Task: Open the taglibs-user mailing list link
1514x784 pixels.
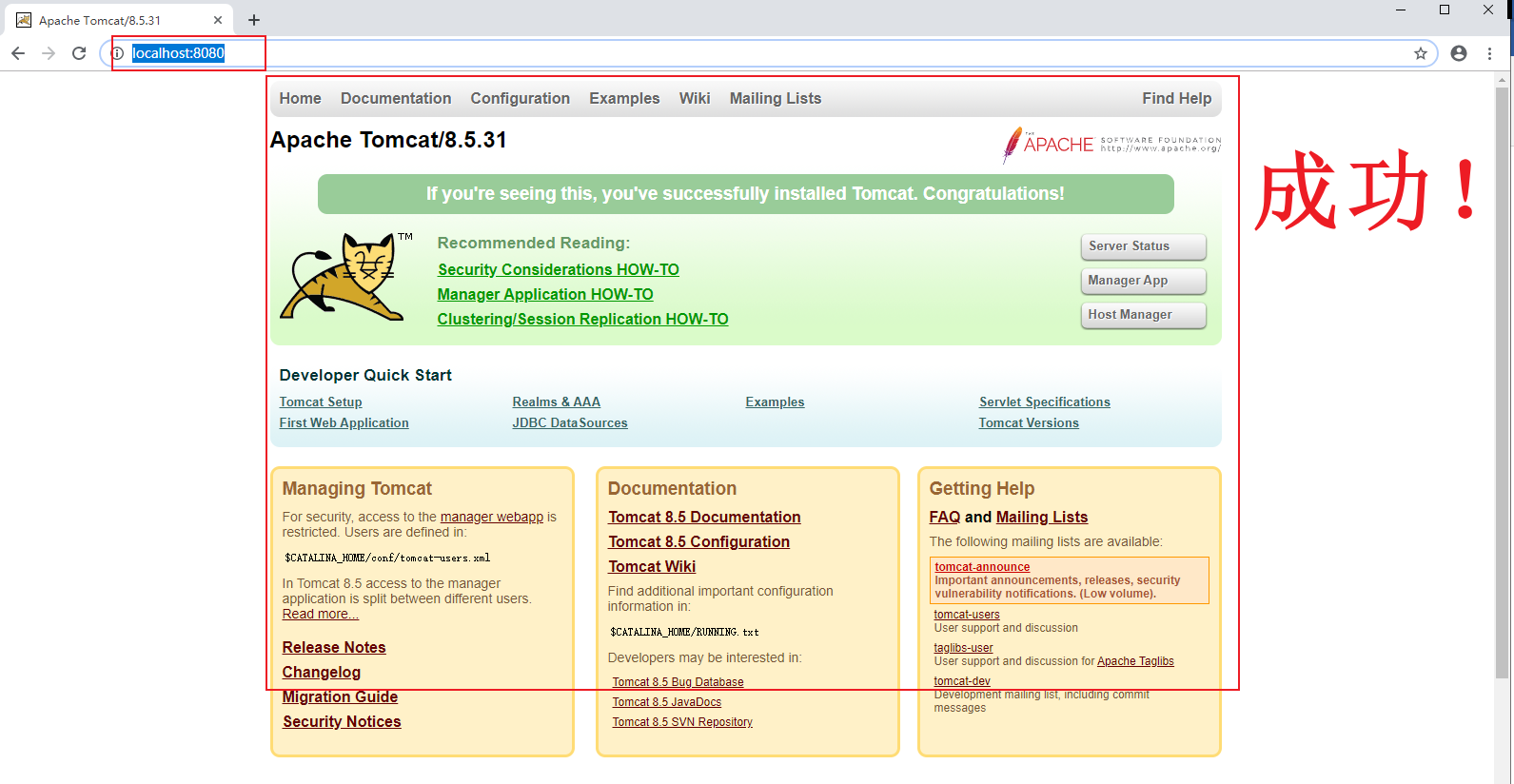Action: click(x=963, y=648)
